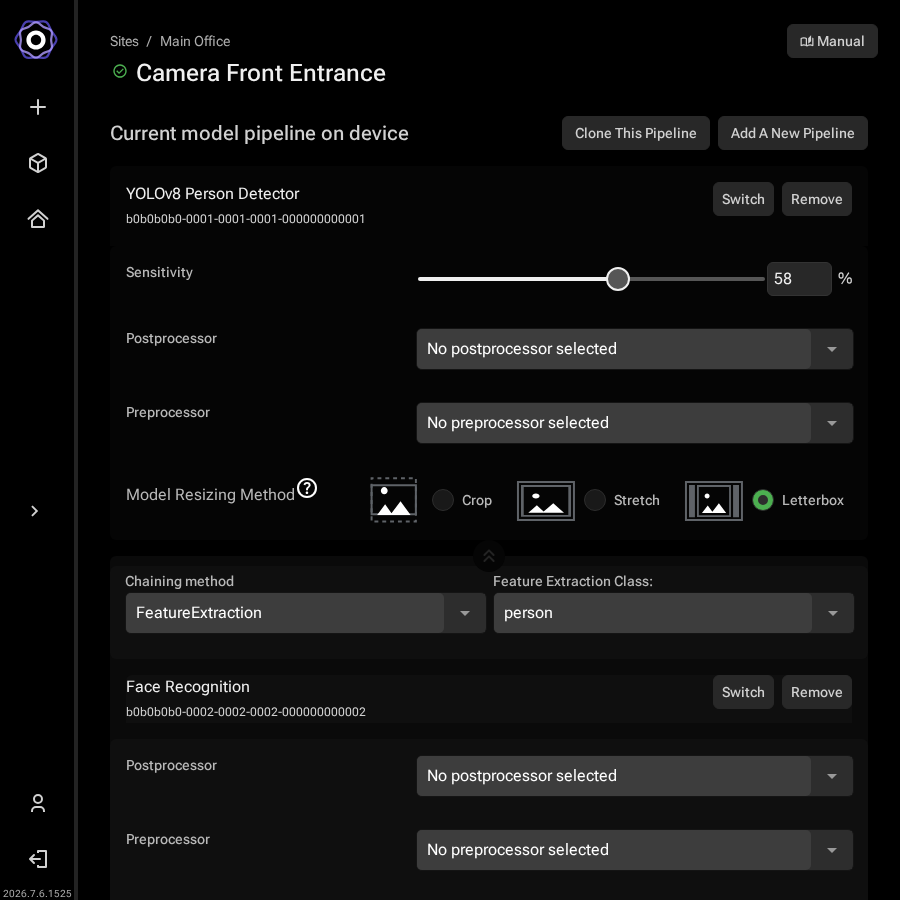Click the Crop resizing illustration image
The width and height of the screenshot is (900, 900).
click(x=394, y=500)
